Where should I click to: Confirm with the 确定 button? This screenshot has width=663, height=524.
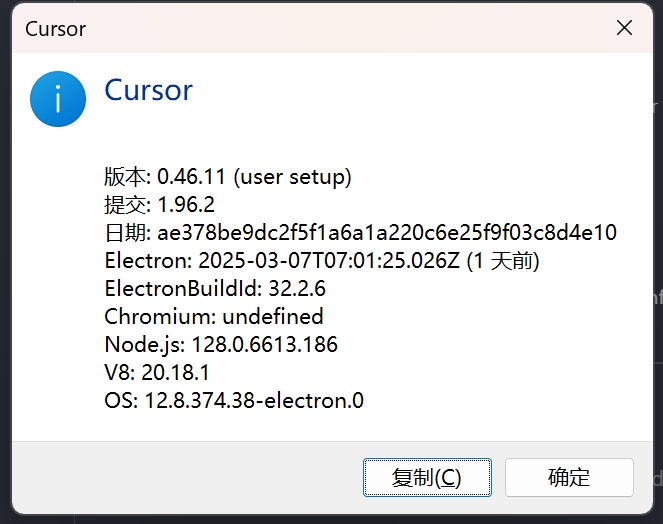click(x=569, y=477)
